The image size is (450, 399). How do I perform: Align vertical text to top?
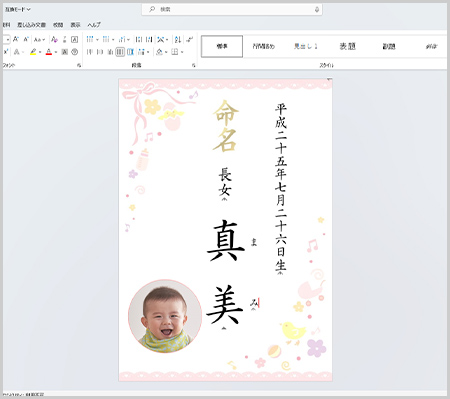pos(90,52)
